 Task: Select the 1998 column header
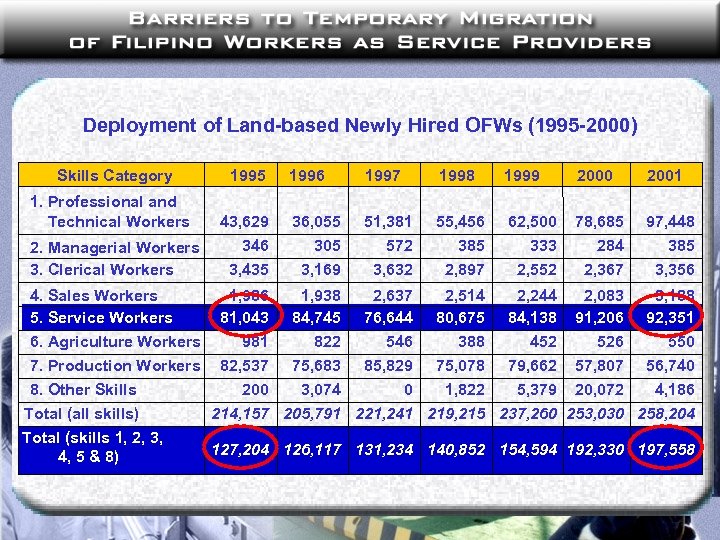coord(456,175)
